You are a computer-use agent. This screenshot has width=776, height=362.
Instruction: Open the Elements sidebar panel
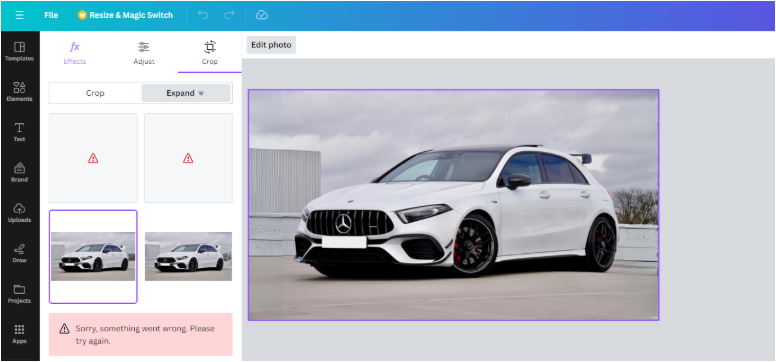(19, 92)
